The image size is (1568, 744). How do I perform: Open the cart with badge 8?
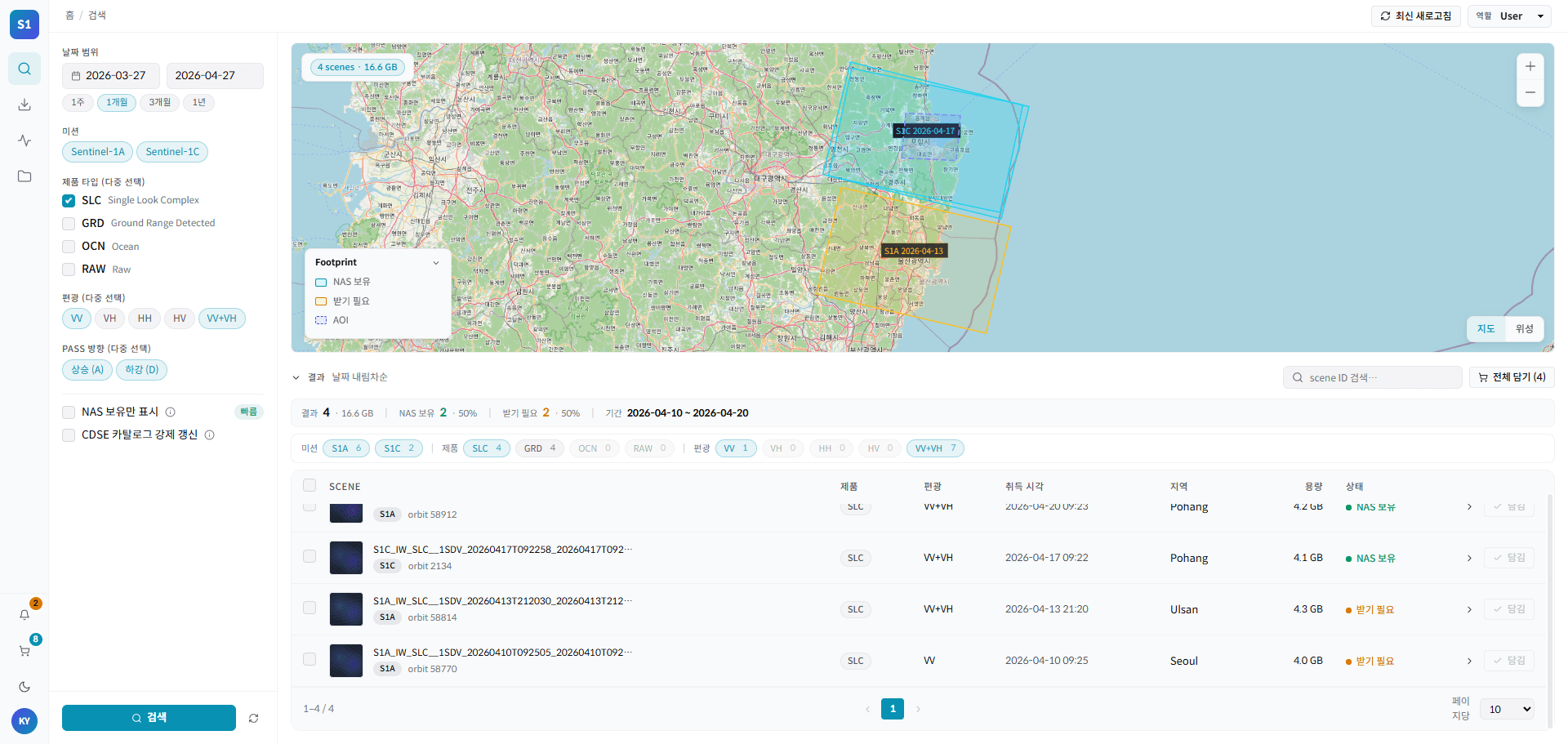click(24, 651)
